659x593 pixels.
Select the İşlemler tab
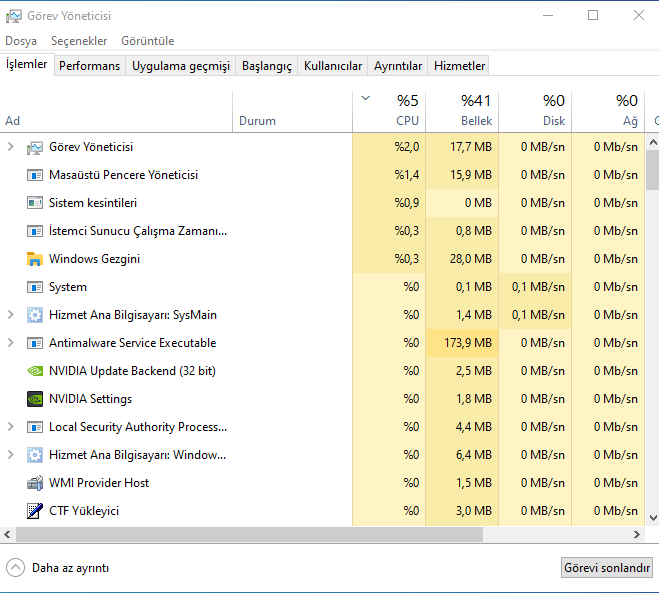click(x=27, y=64)
